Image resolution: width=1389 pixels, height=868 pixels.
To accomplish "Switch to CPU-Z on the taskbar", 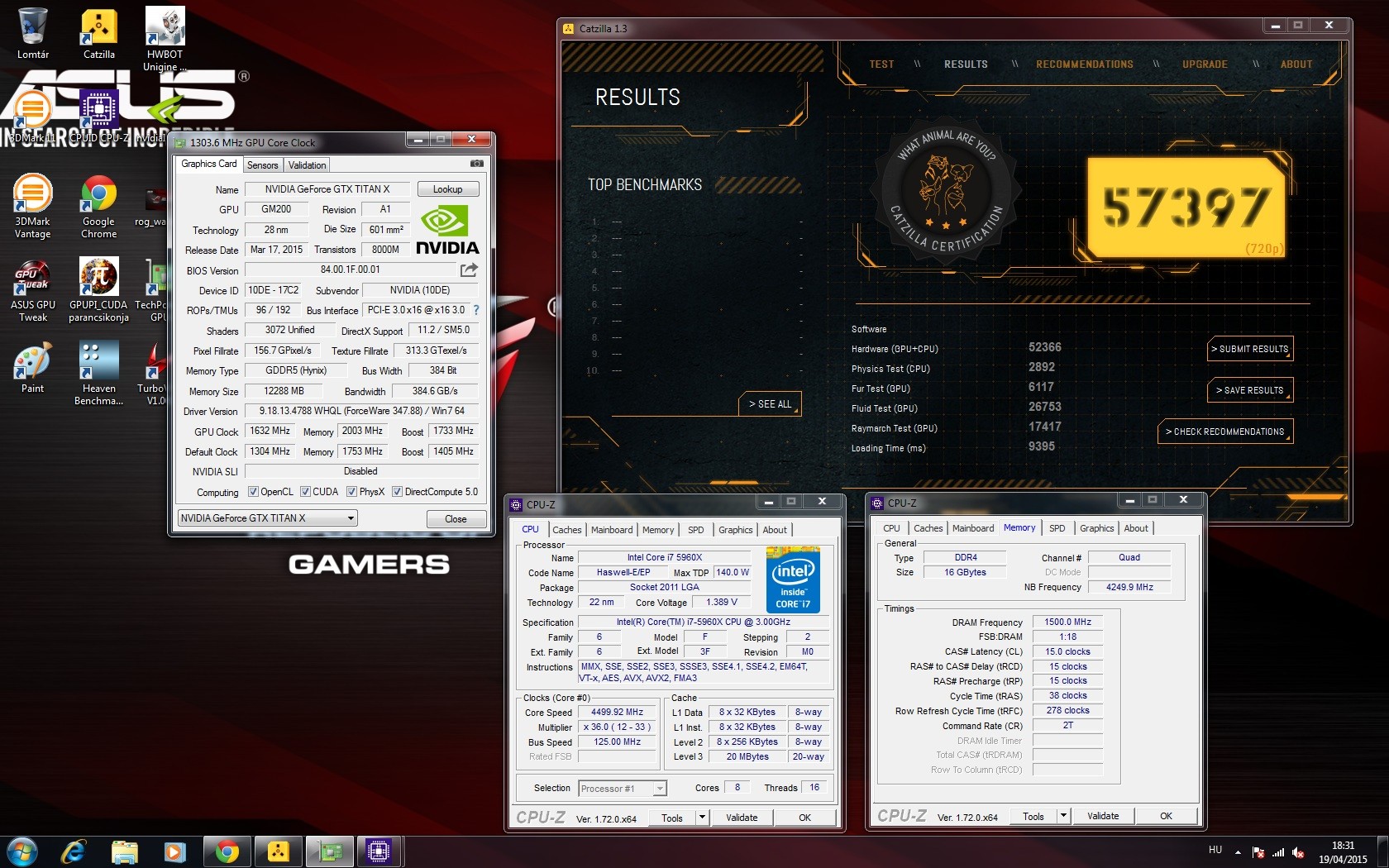I will click(379, 851).
